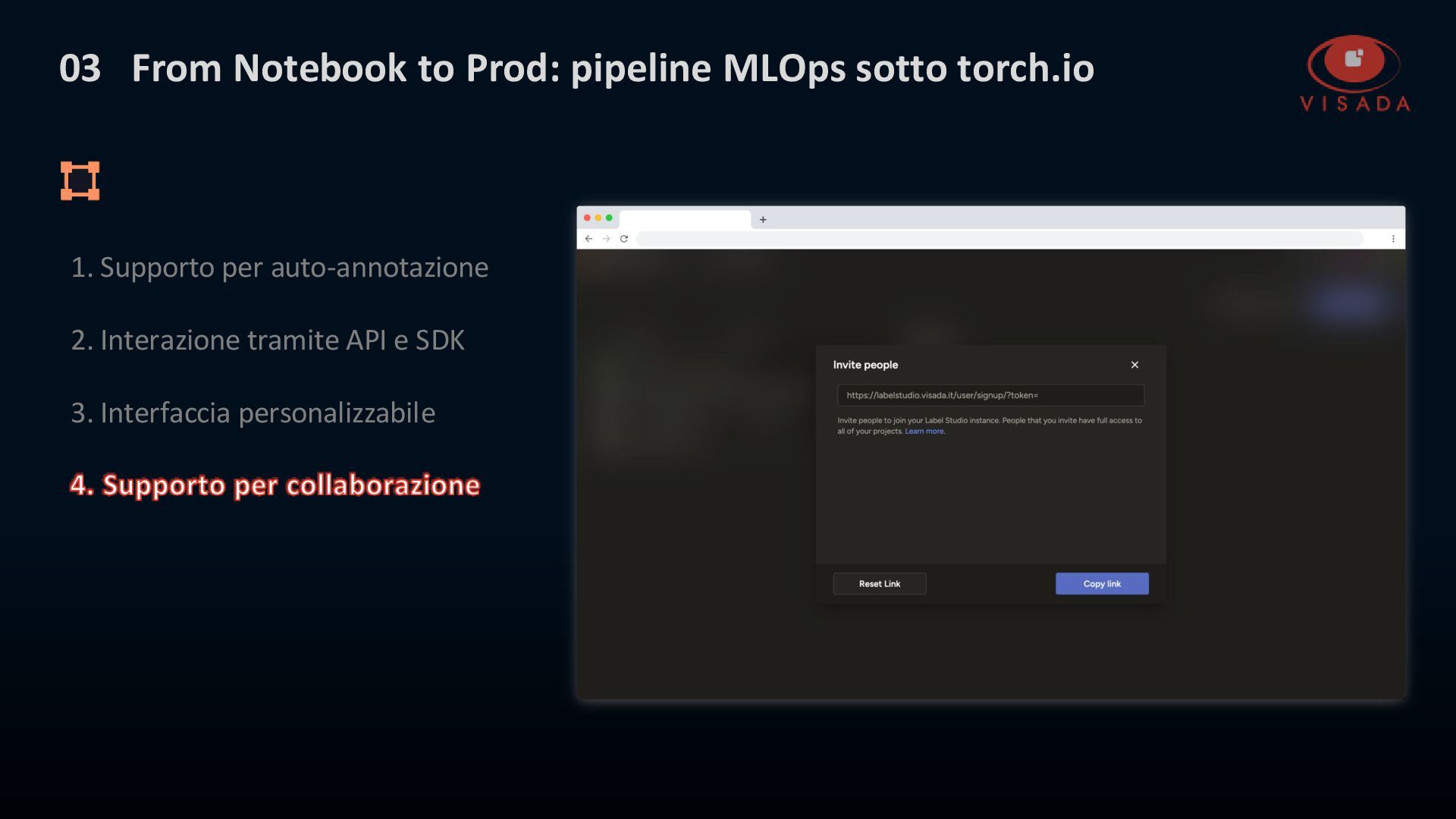
Task: Select the open browser tab
Action: tap(685, 219)
